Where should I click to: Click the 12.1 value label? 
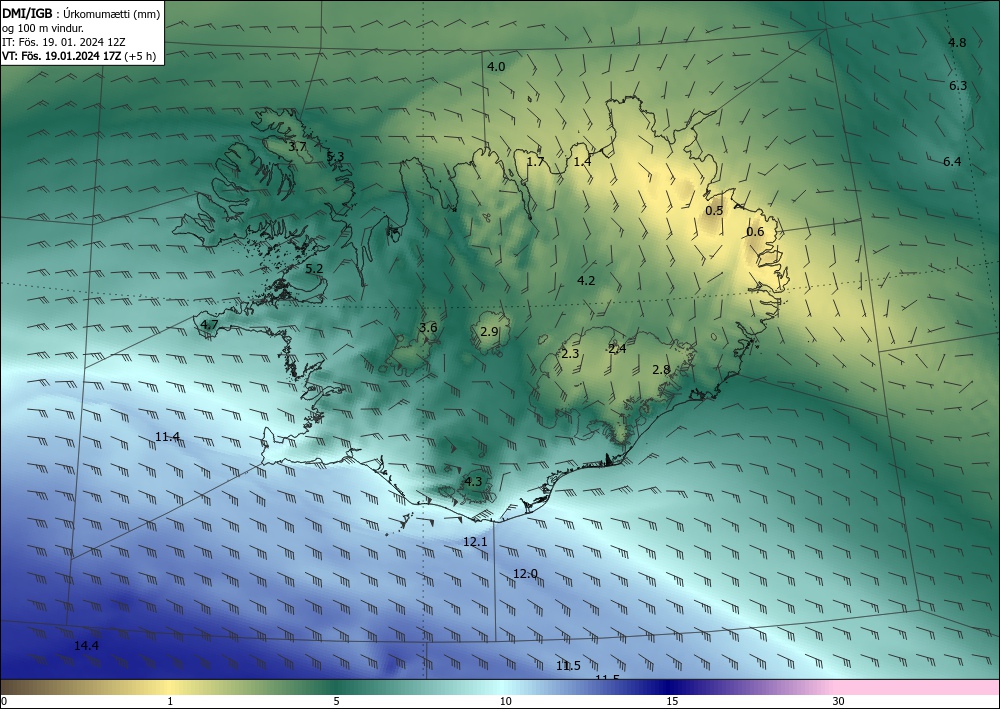coord(475,542)
